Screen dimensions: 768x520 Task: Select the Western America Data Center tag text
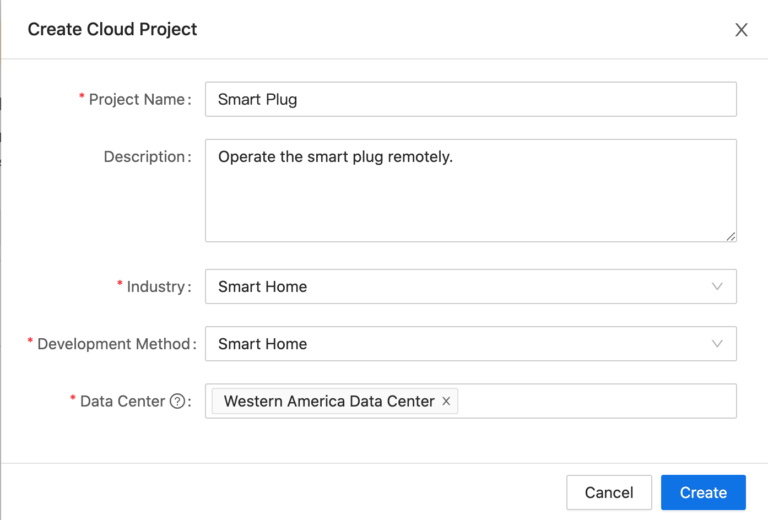329,401
